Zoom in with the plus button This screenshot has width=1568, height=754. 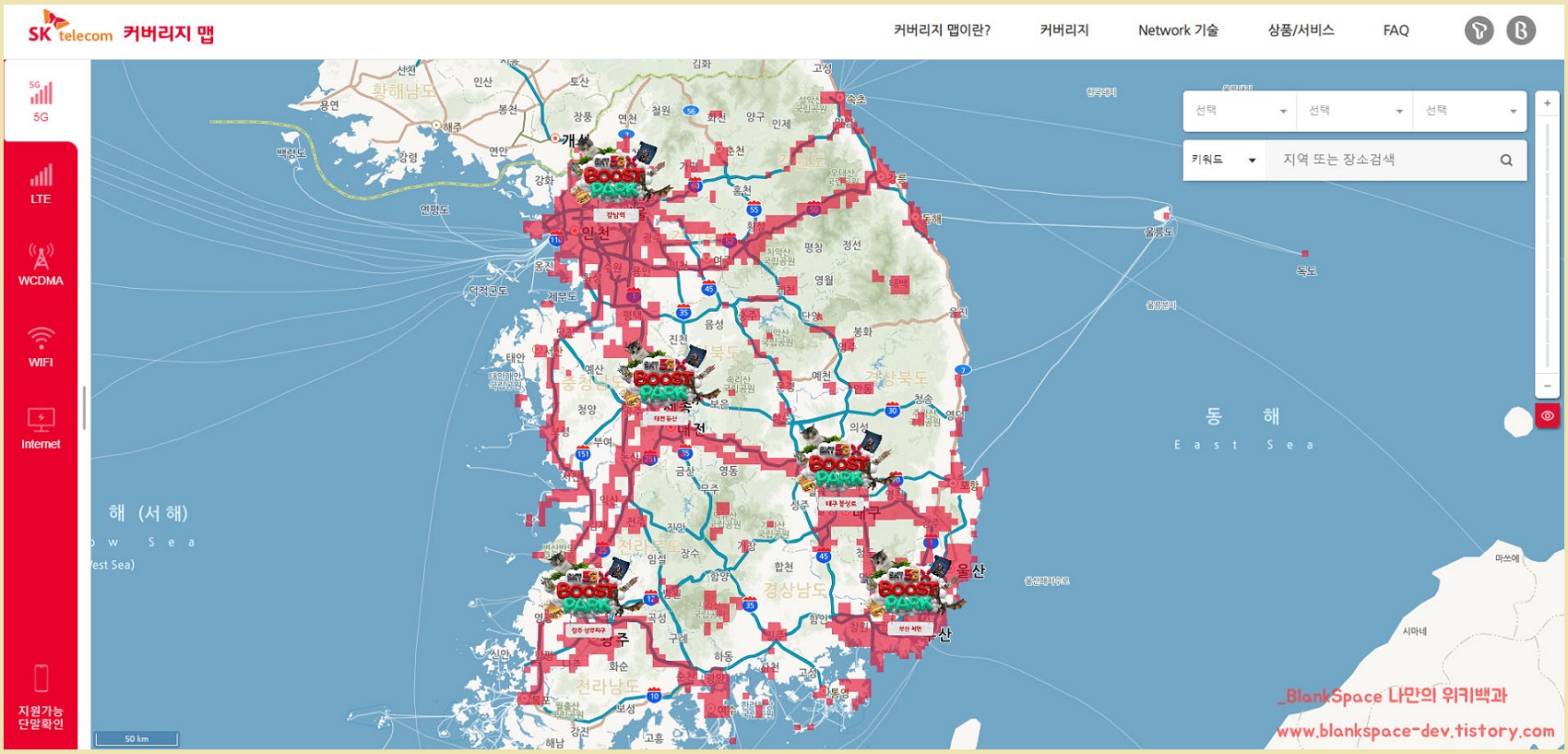click(1548, 102)
